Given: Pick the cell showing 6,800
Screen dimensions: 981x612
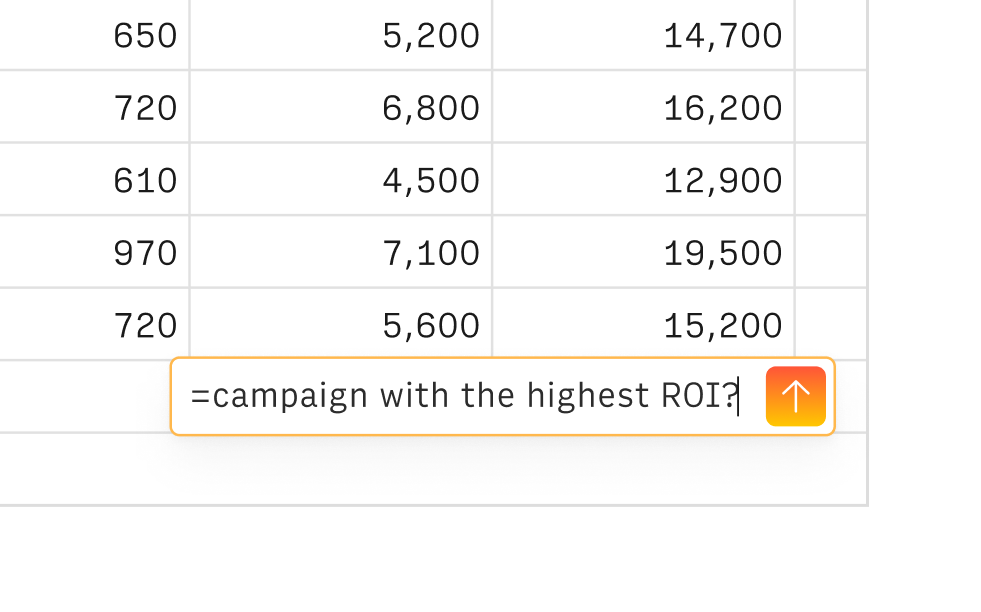Looking at the screenshot, I should (x=340, y=108).
